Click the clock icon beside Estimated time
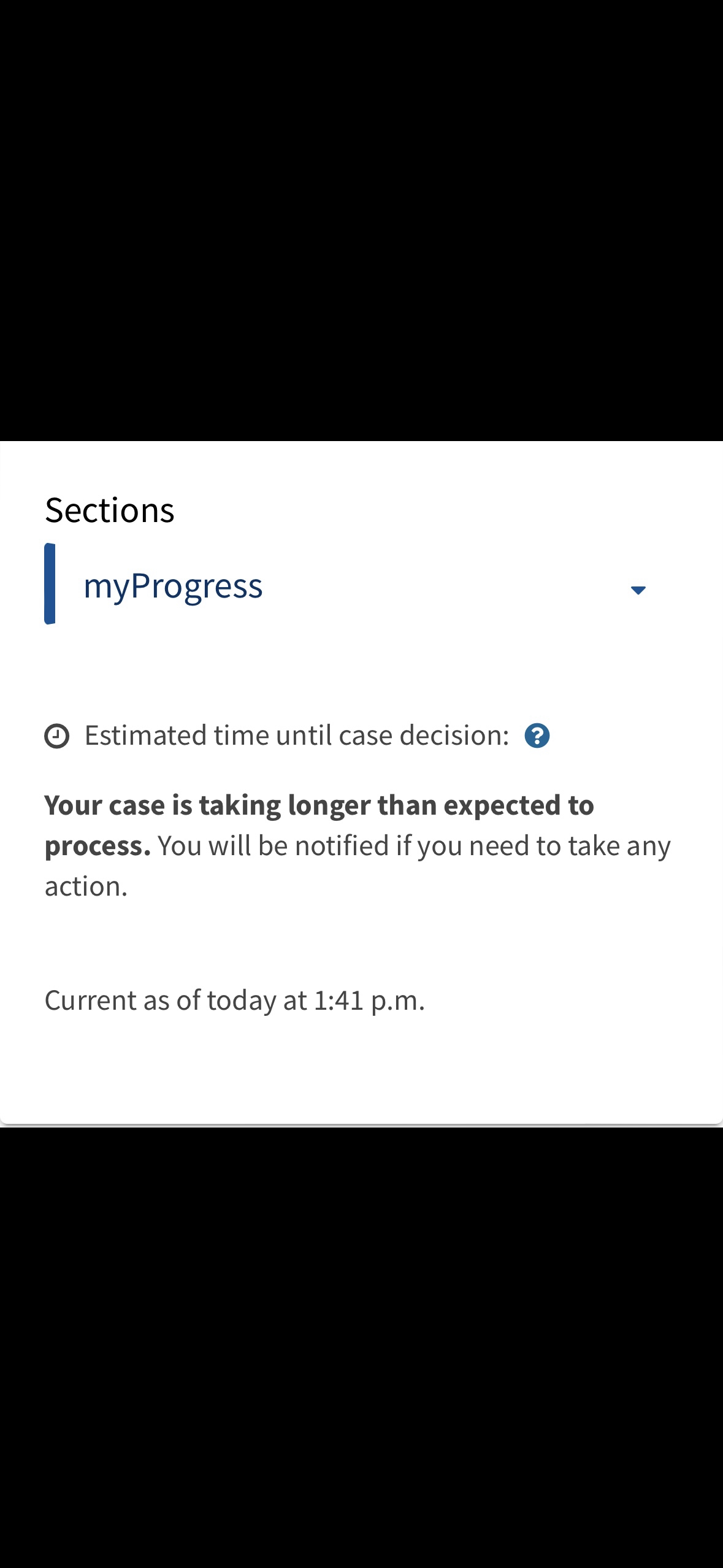This screenshot has width=723, height=1568. point(57,736)
